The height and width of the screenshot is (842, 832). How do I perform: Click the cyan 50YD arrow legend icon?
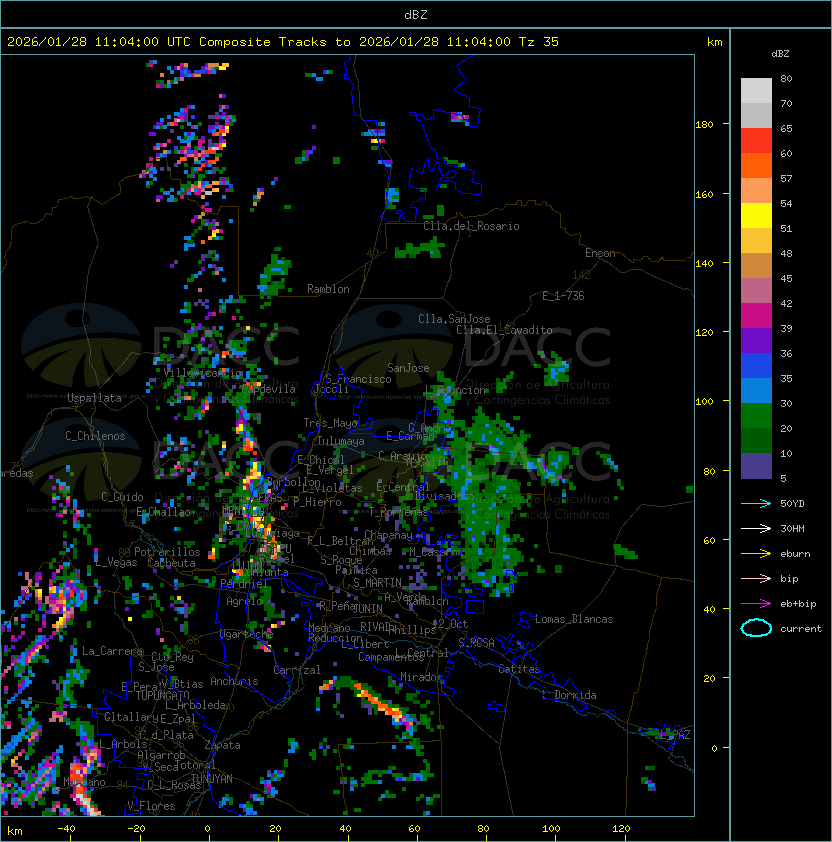pos(756,503)
